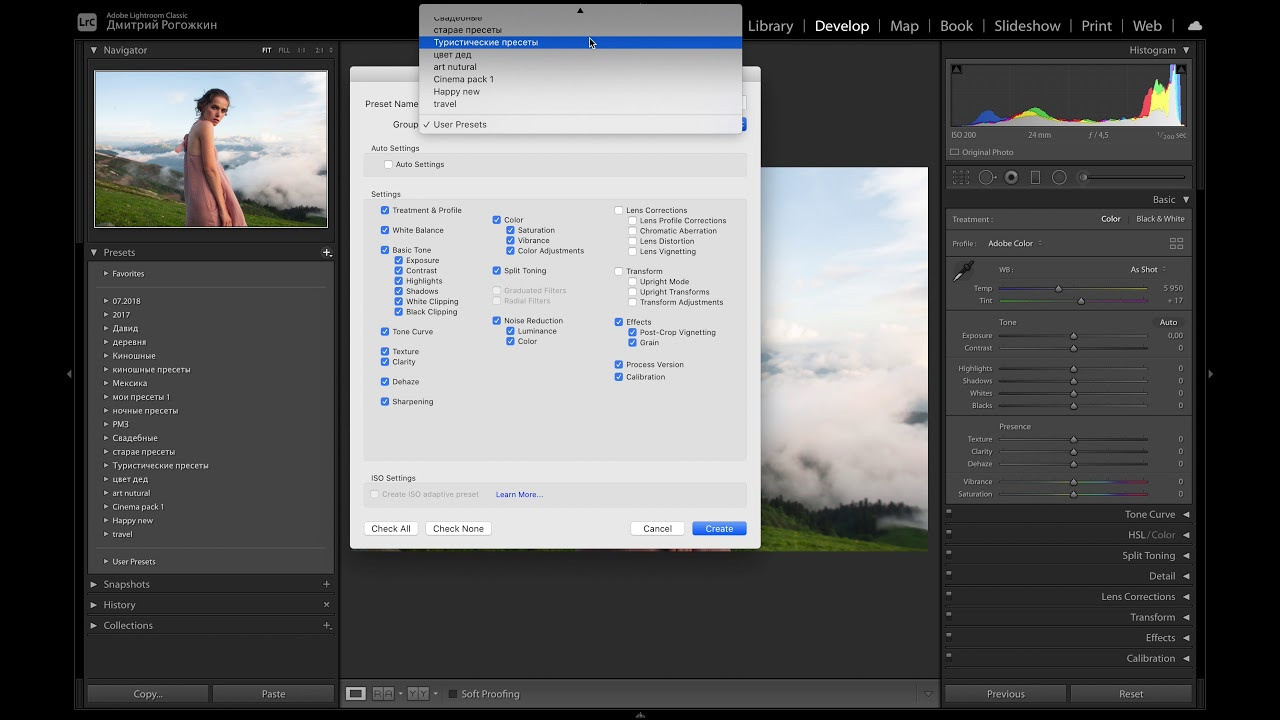1280x720 pixels.
Task: Pick the White Balance eyedropper
Action: tap(963, 272)
